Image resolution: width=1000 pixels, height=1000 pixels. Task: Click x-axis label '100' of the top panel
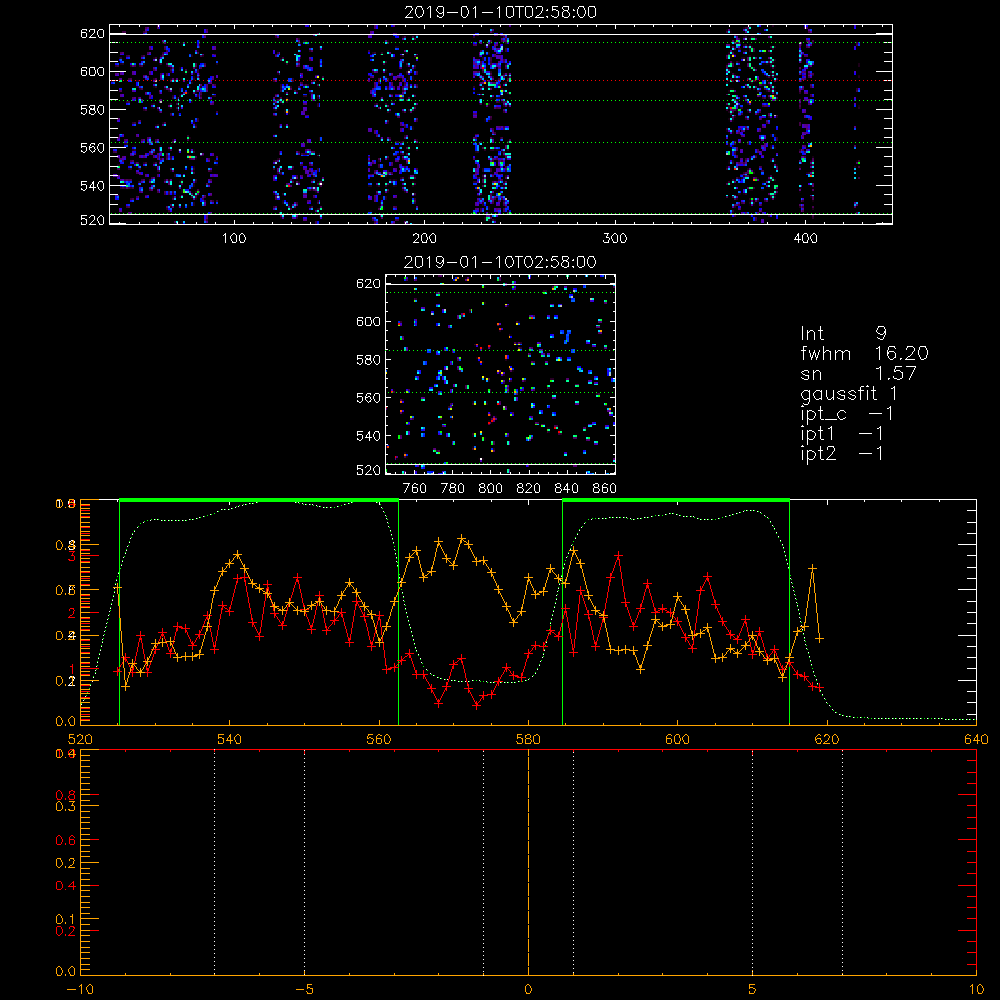(234, 239)
